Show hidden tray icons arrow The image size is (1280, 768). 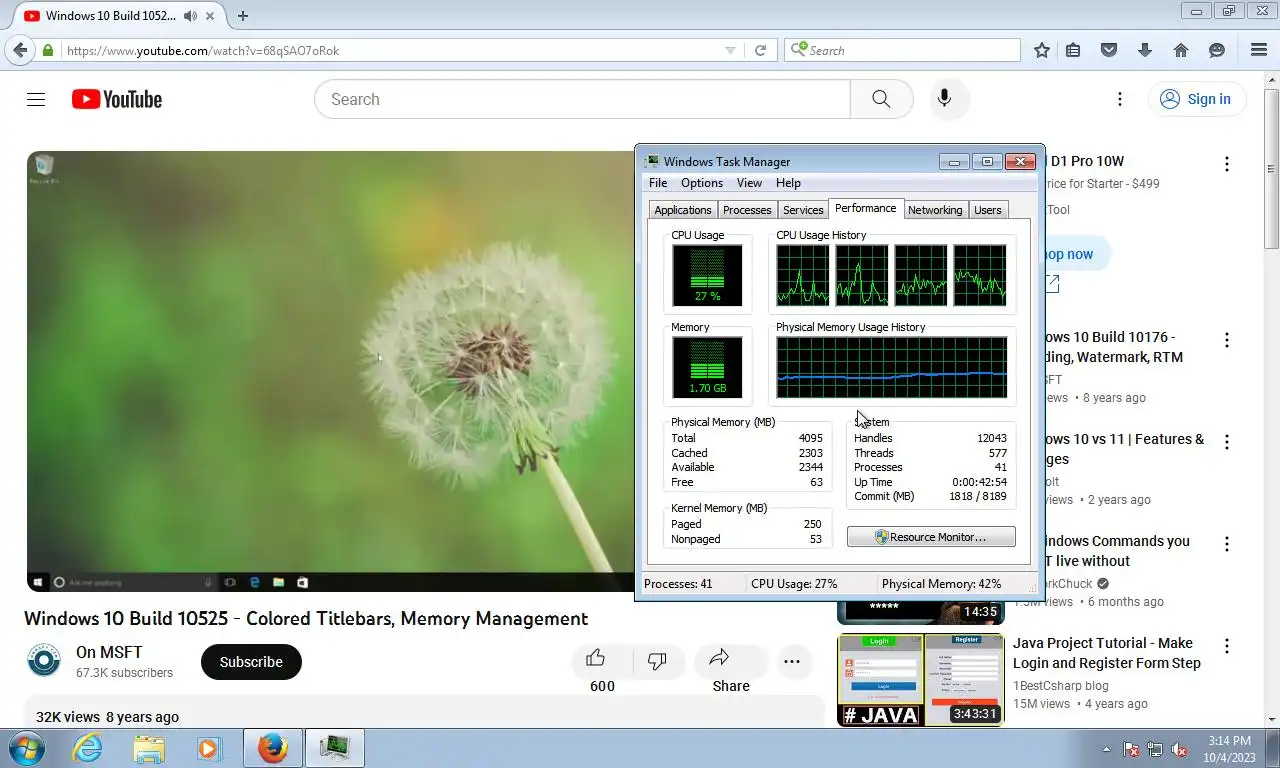click(x=1106, y=749)
